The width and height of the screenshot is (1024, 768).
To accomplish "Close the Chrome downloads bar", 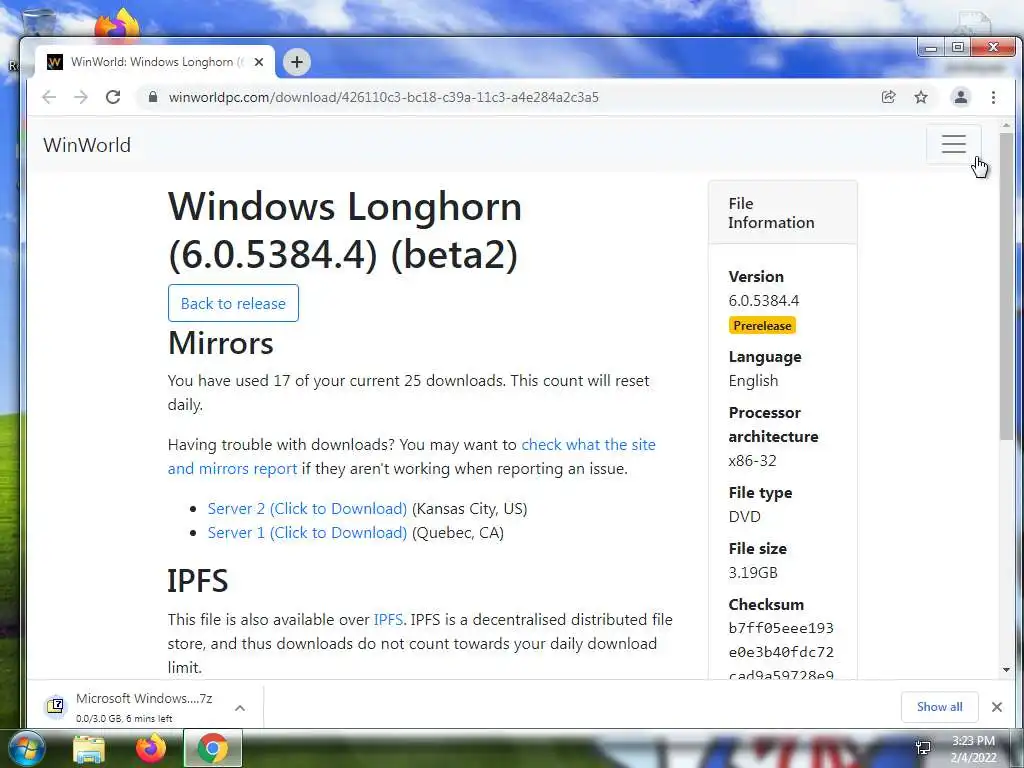I will point(997,707).
